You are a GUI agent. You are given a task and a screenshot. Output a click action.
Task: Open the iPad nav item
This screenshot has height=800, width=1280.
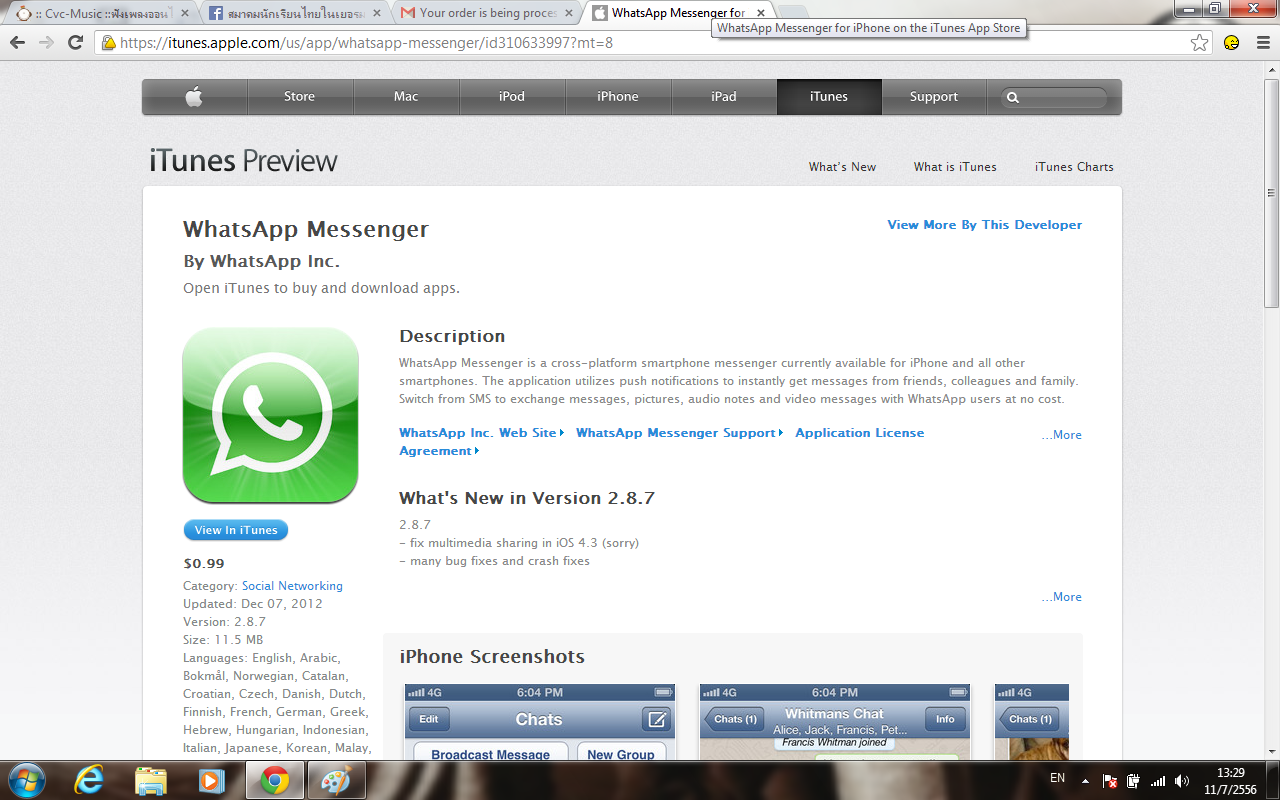click(724, 97)
